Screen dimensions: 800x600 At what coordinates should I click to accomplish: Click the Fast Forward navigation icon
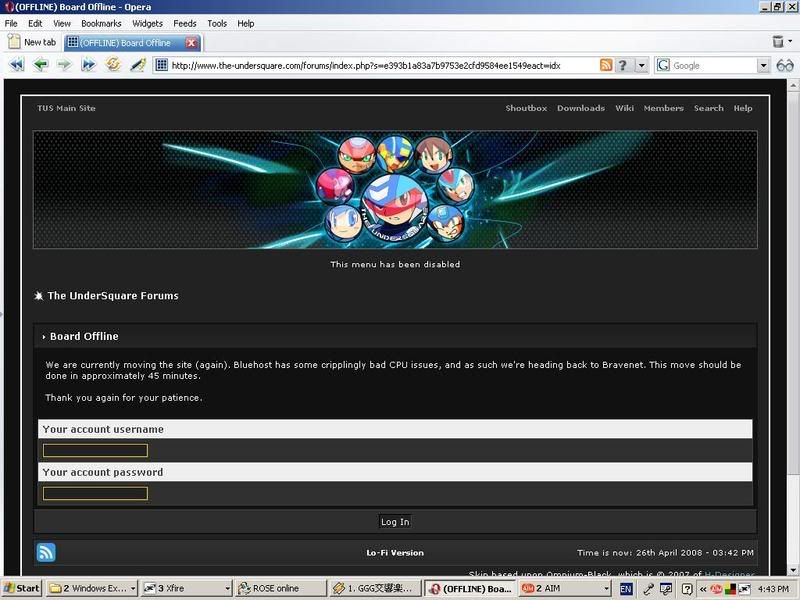point(88,65)
